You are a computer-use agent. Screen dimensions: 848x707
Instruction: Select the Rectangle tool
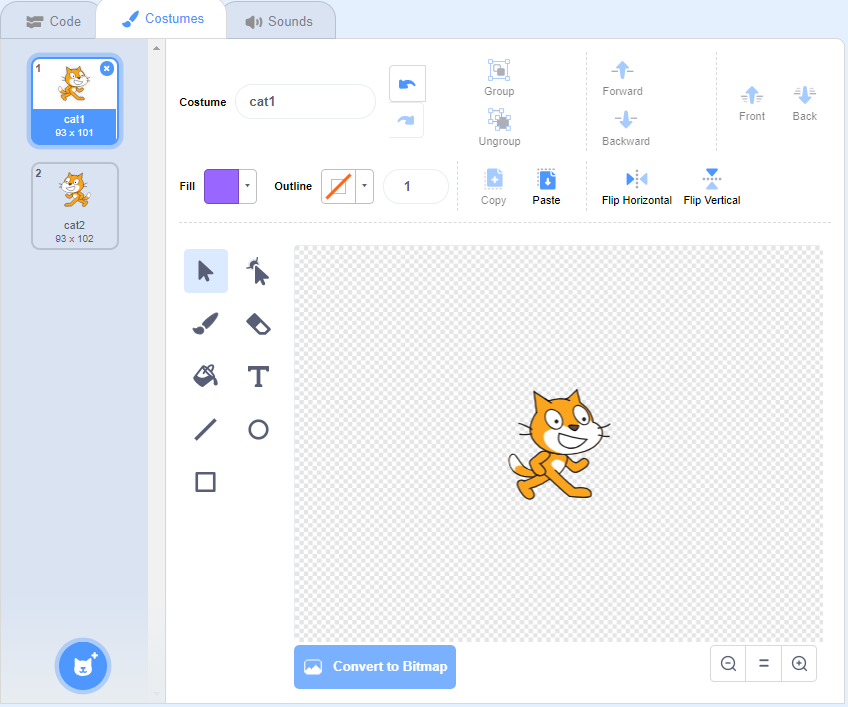tap(206, 481)
